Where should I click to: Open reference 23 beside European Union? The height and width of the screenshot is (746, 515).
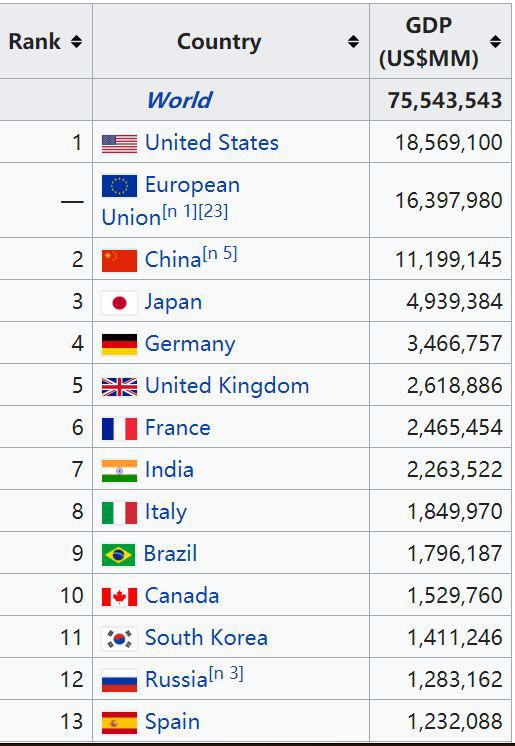pos(213,211)
